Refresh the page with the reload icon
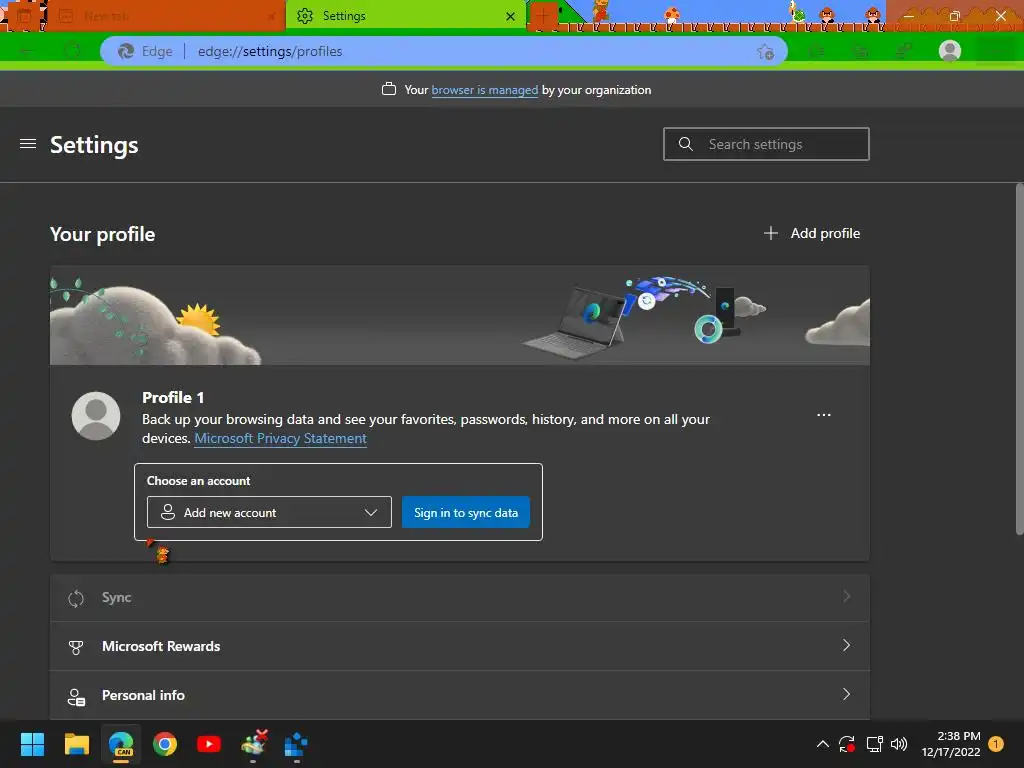The height and width of the screenshot is (768, 1024). point(72,51)
